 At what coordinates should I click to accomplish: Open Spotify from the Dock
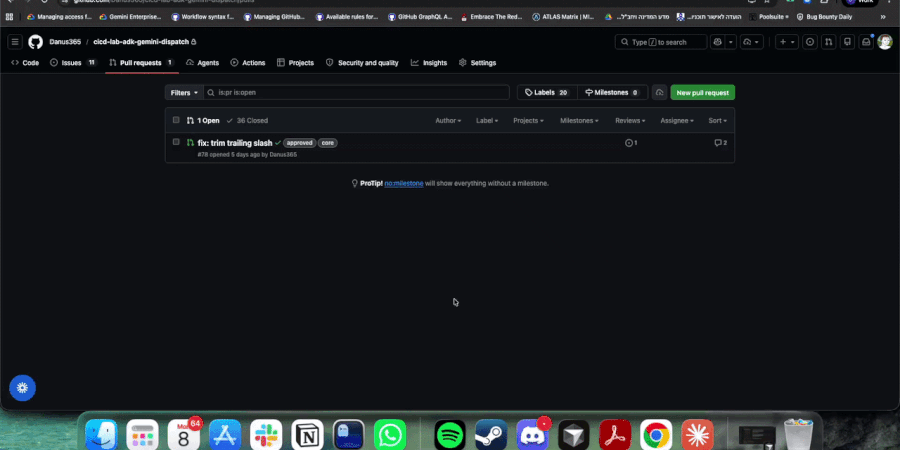[x=450, y=435]
